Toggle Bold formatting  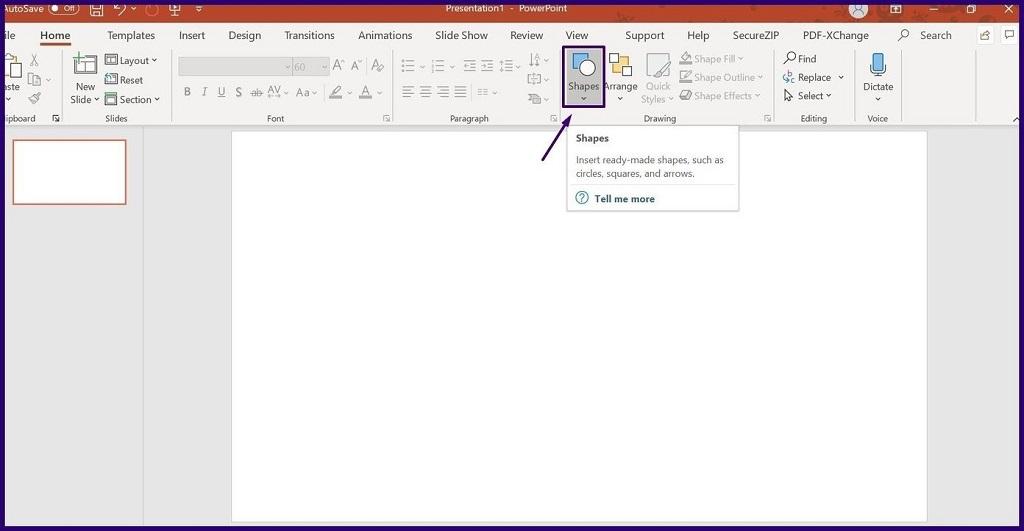187,92
